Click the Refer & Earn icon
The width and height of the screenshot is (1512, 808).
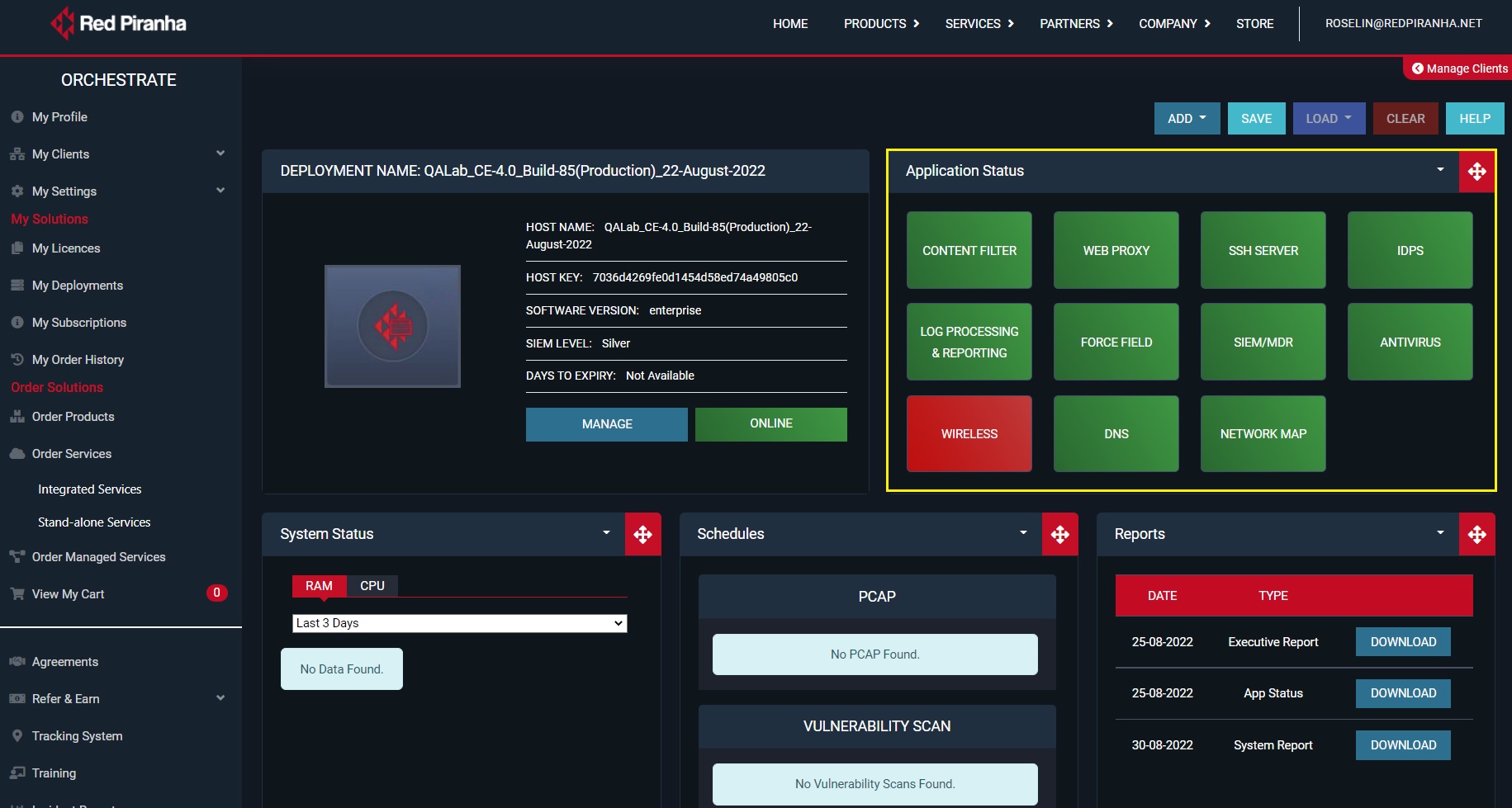17,699
